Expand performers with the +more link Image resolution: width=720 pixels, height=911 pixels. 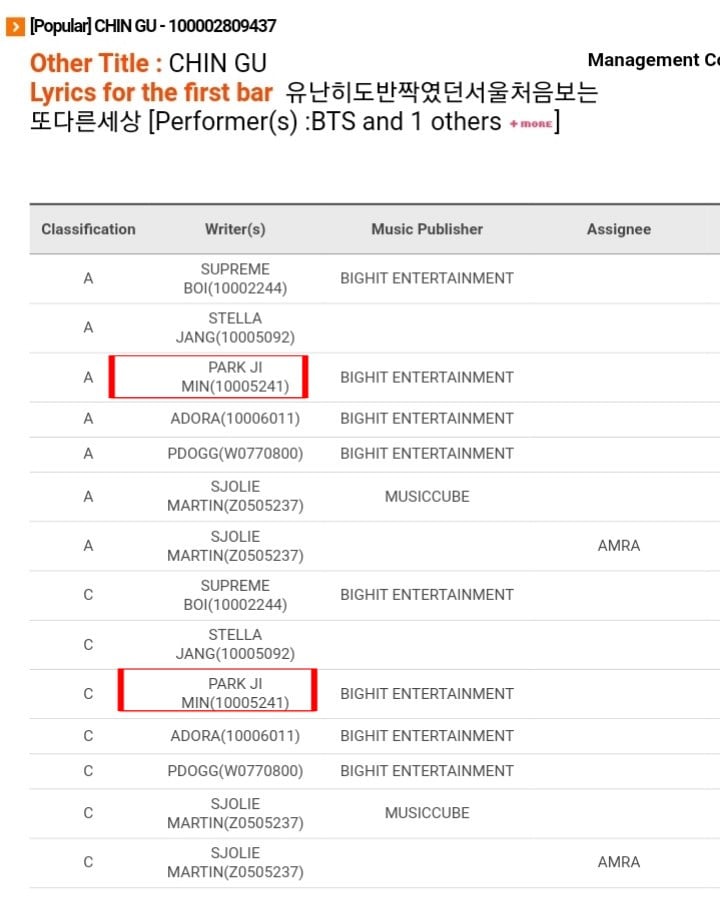point(531,124)
